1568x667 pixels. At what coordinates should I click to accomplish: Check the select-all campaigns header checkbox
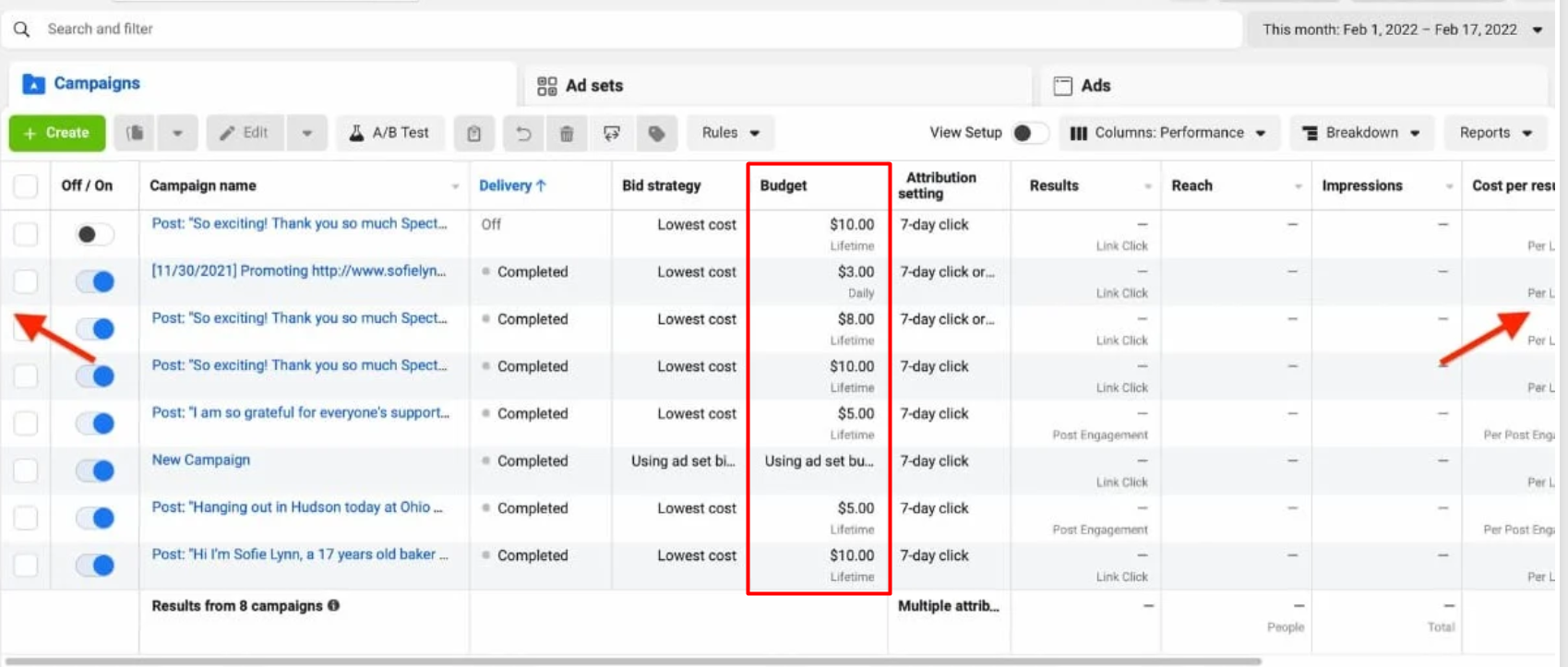coord(26,185)
